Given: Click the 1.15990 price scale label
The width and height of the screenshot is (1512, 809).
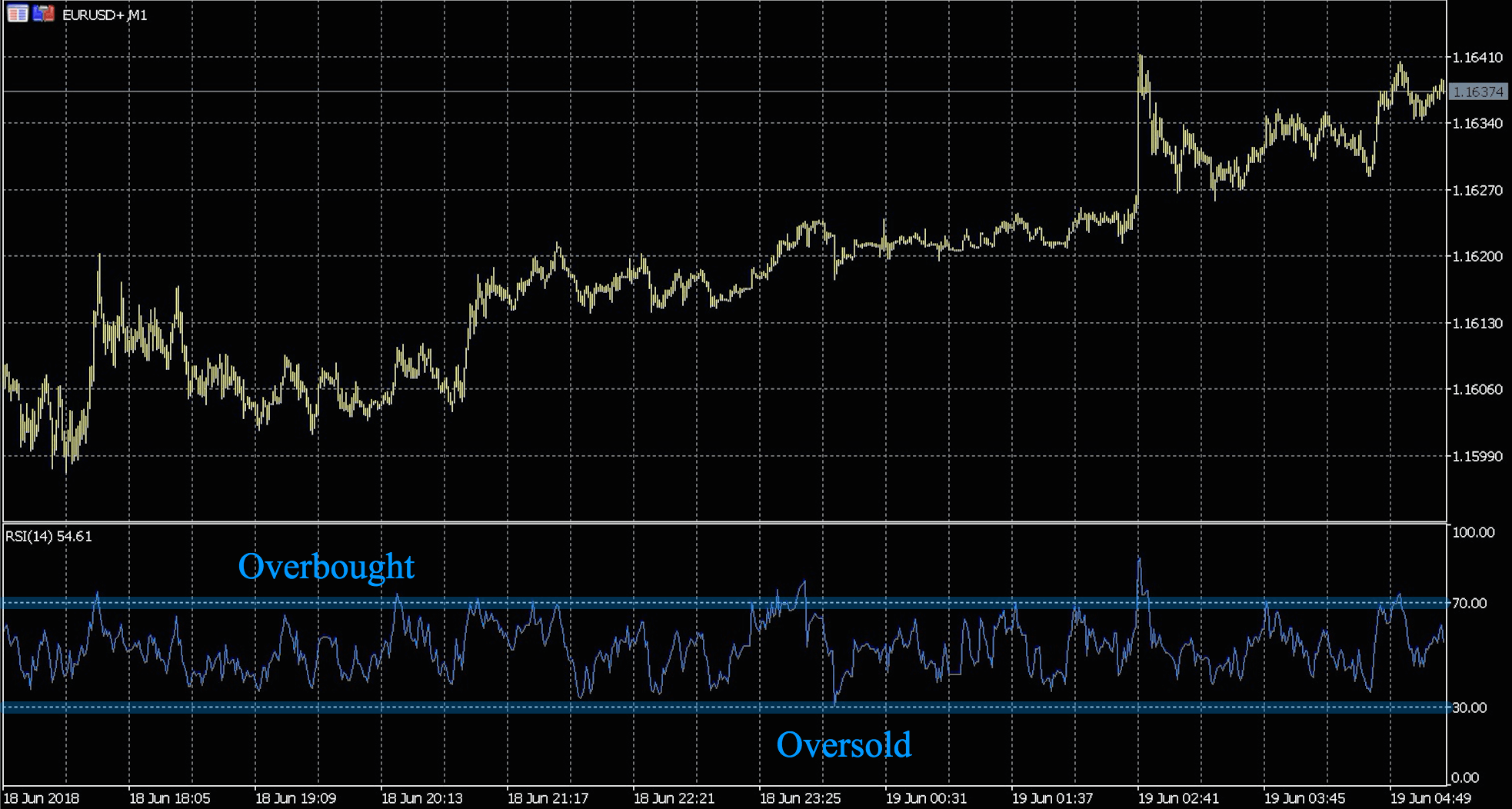Looking at the screenshot, I should point(1477,457).
